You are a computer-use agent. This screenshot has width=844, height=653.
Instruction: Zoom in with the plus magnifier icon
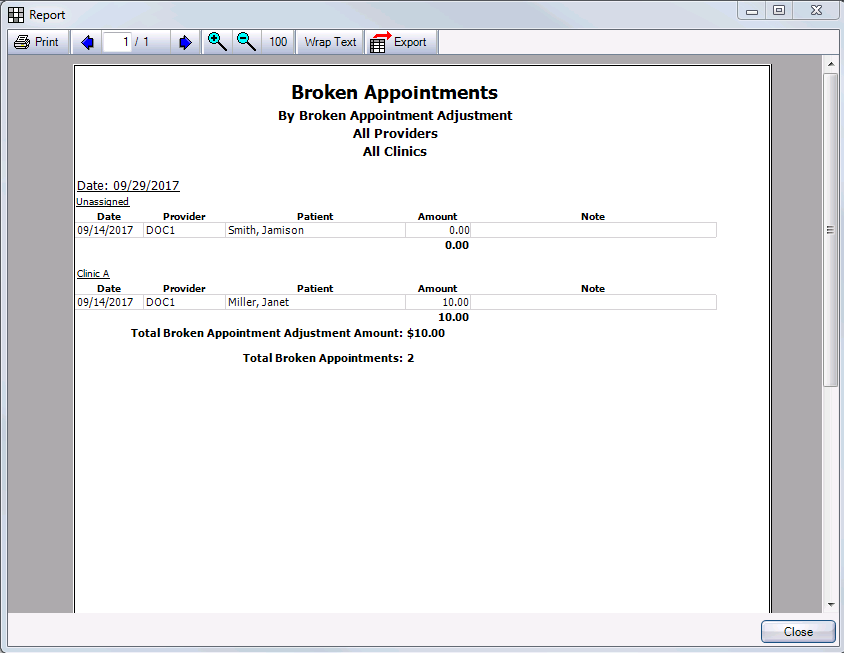pos(217,42)
